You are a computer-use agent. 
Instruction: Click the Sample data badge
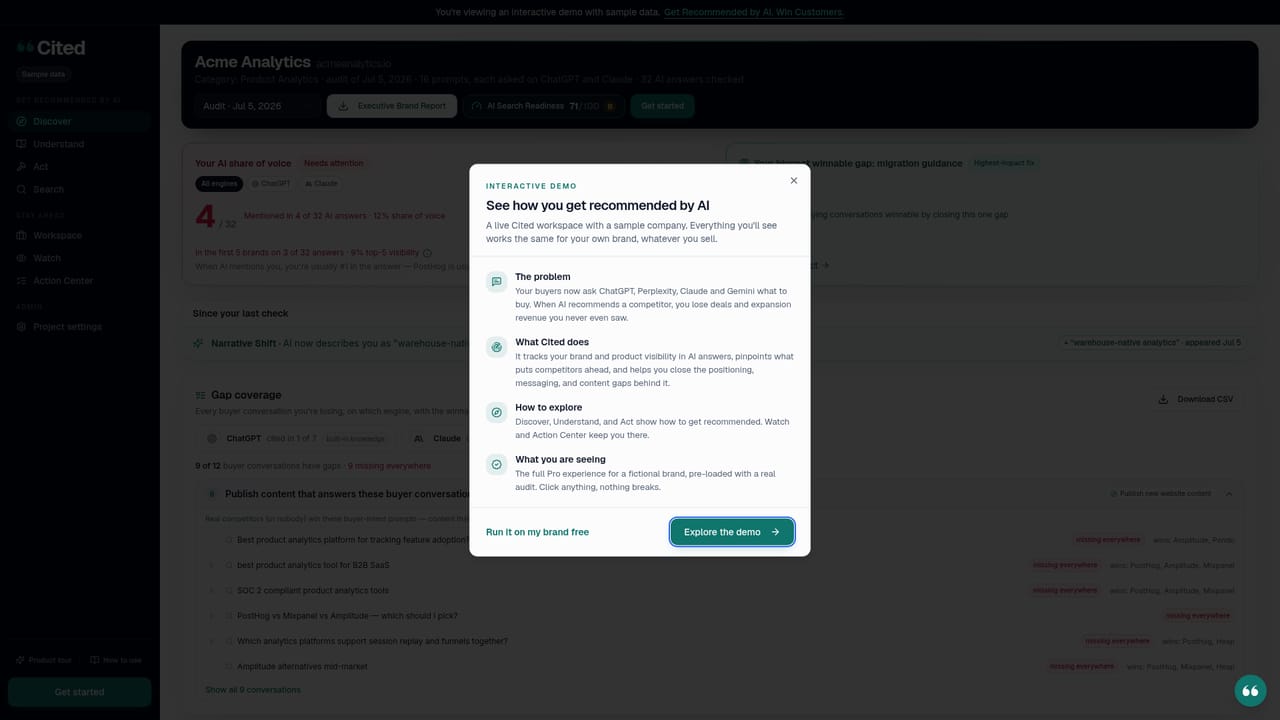(x=43, y=74)
